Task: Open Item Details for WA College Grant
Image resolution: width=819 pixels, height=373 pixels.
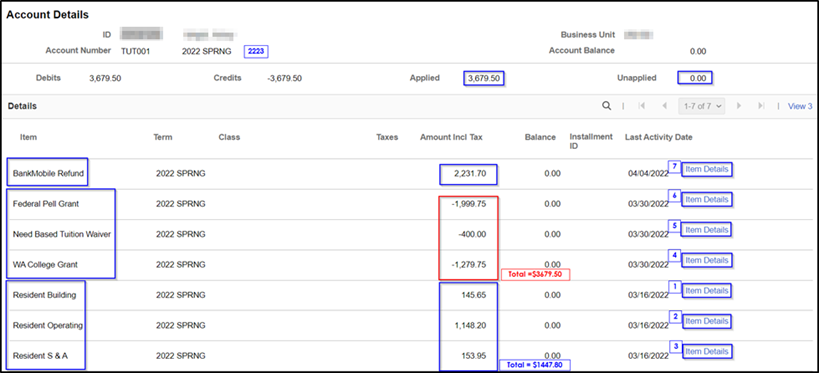Action: point(707,260)
